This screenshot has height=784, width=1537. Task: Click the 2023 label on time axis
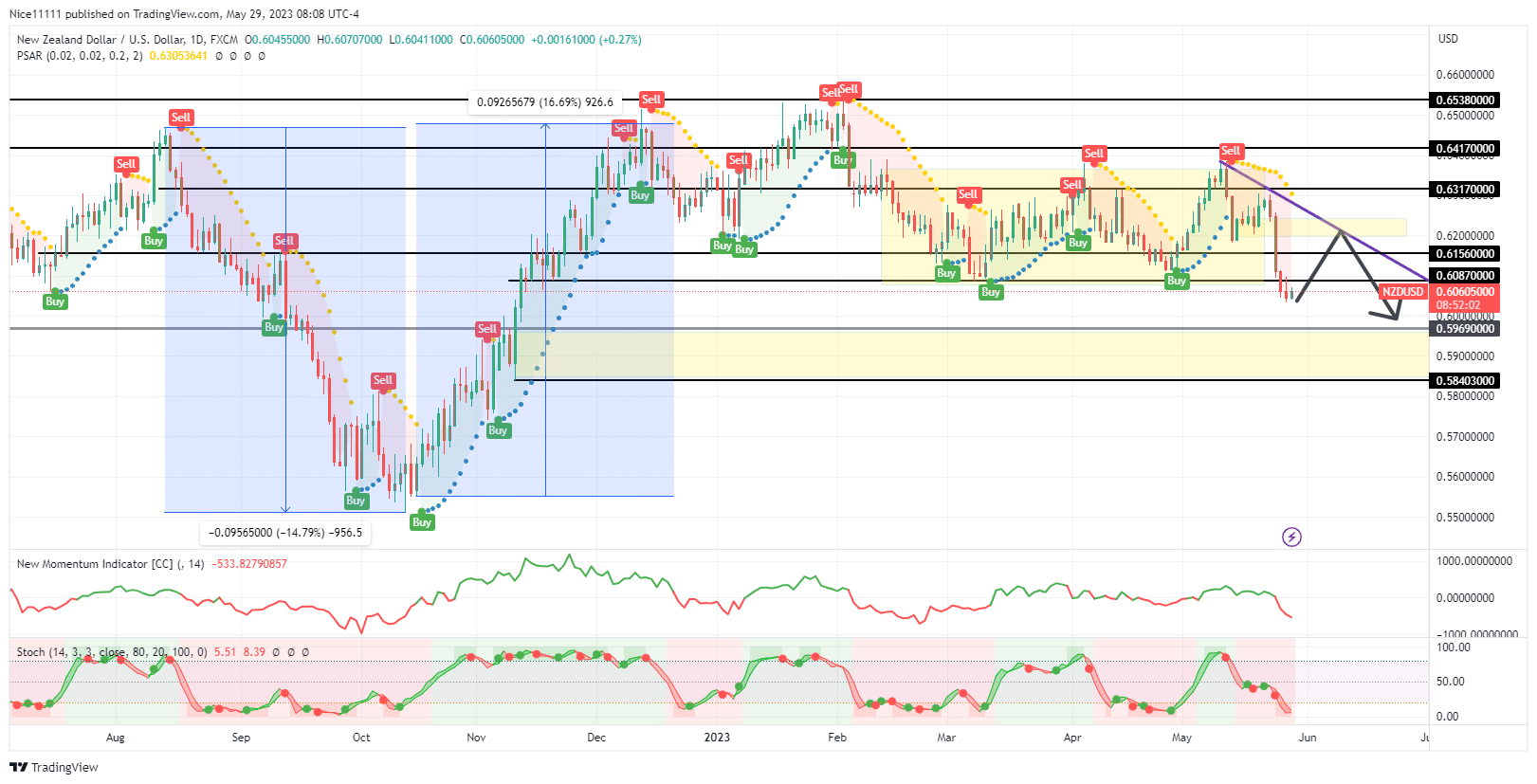point(717,738)
